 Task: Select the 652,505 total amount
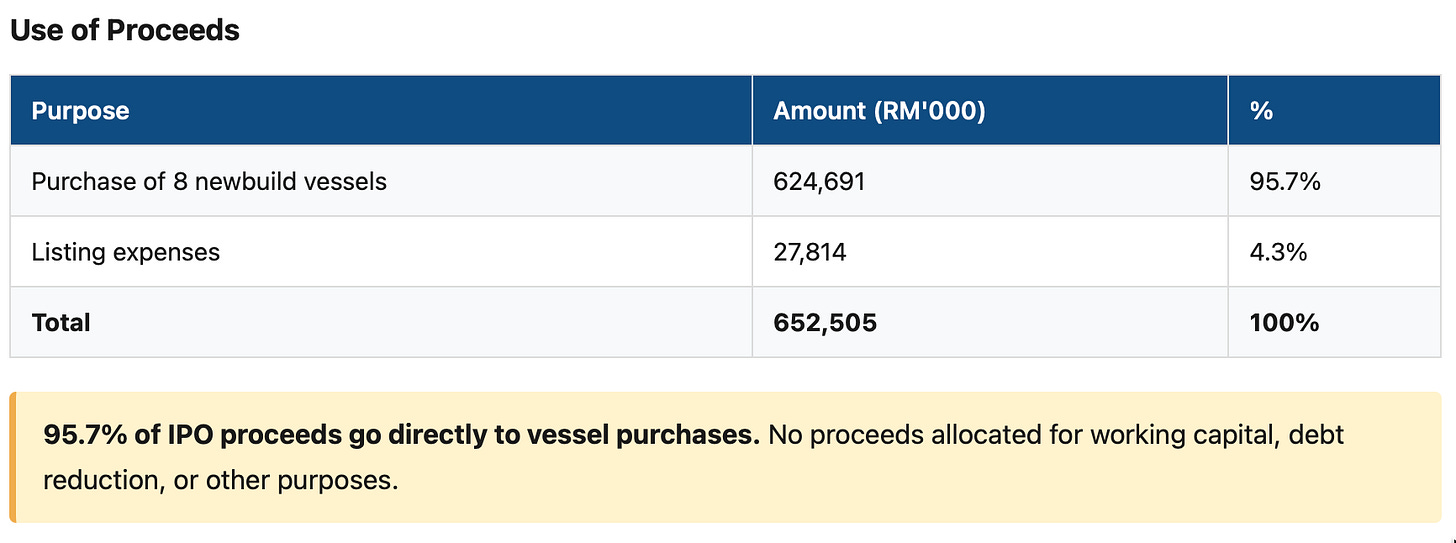(825, 322)
